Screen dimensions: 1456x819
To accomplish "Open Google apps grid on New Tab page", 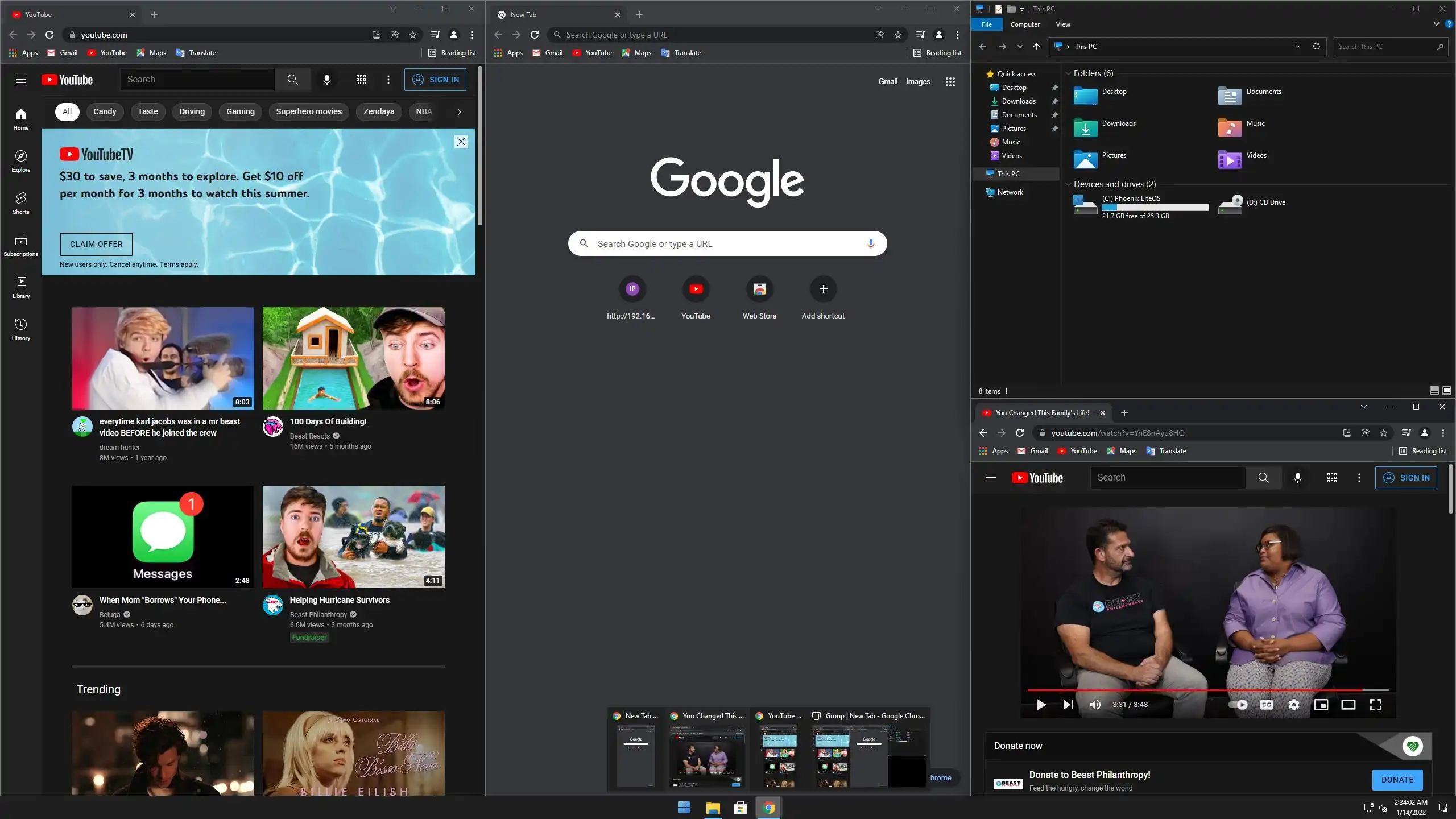I will click(950, 82).
